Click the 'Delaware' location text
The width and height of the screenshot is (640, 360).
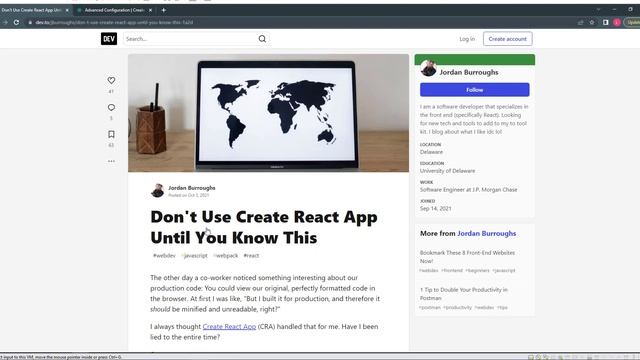click(x=431, y=152)
